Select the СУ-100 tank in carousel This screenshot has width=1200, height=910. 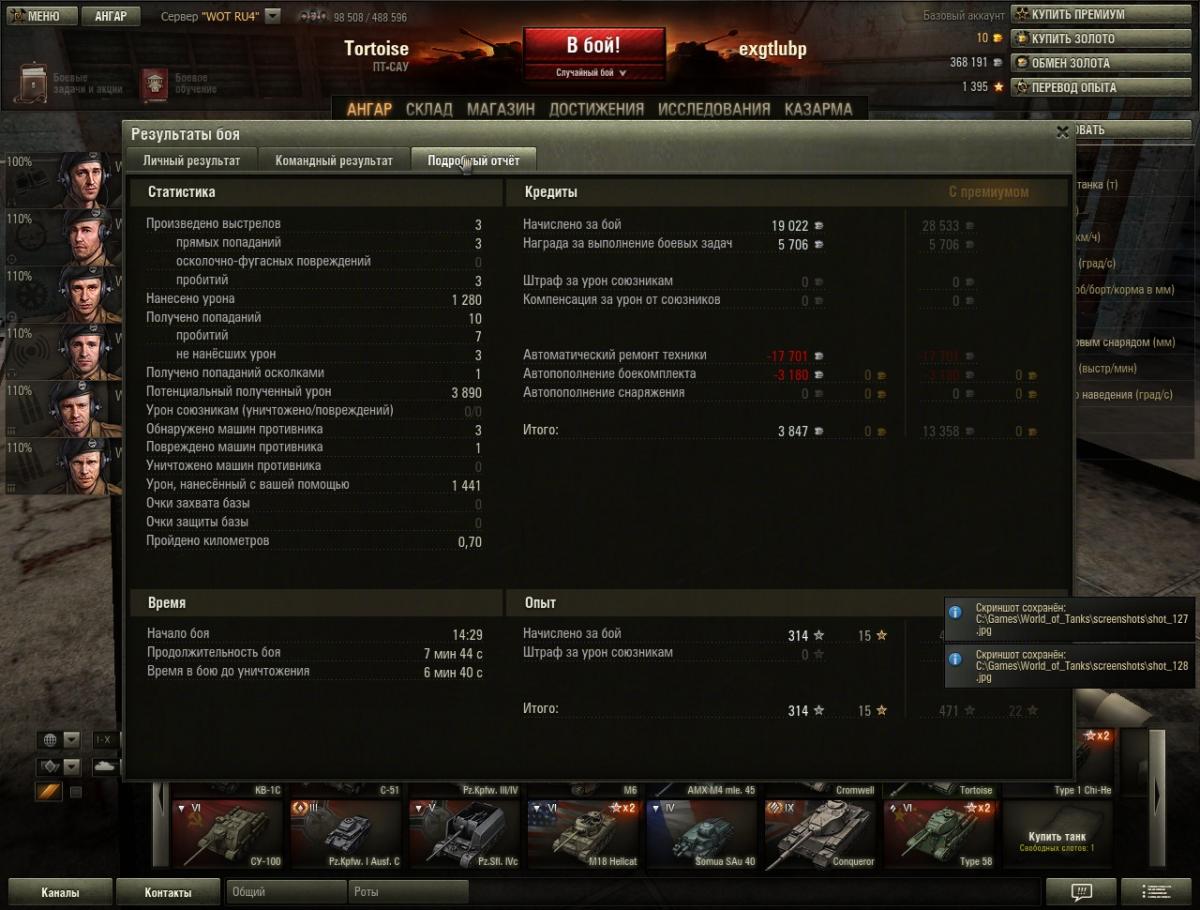(229, 835)
